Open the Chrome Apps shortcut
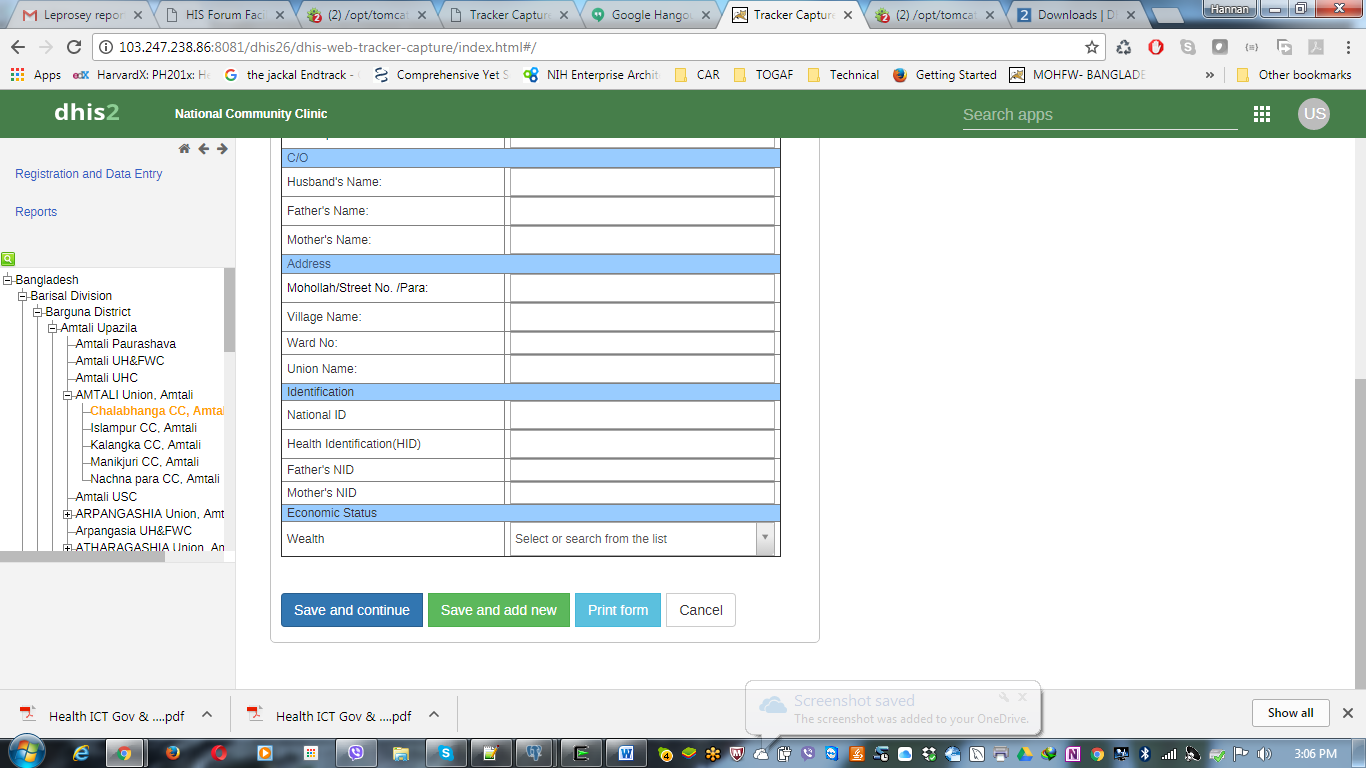 pyautogui.click(x=35, y=75)
